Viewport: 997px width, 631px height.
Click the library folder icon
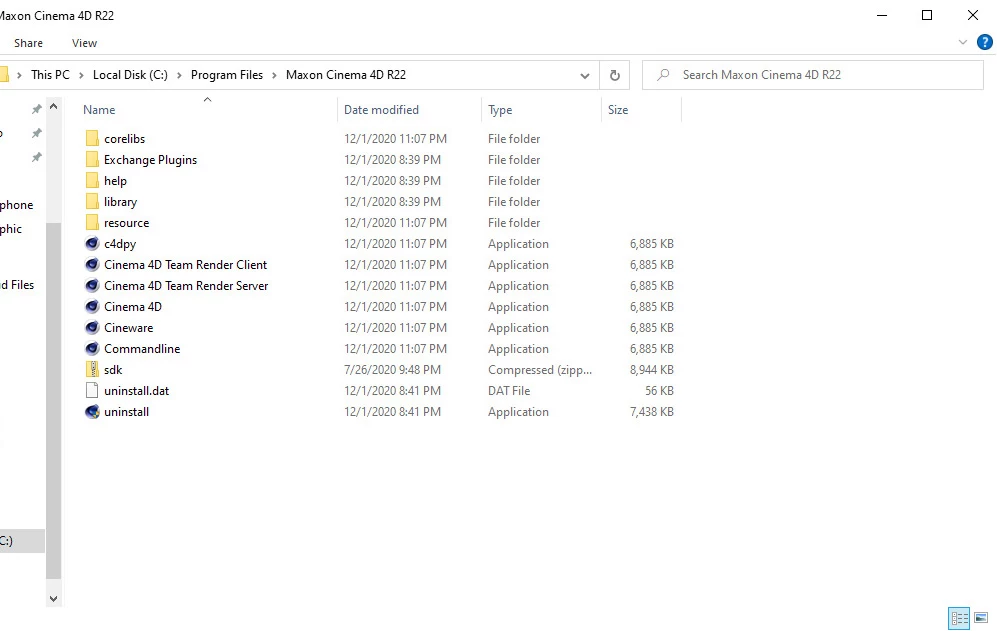pyautogui.click(x=92, y=202)
